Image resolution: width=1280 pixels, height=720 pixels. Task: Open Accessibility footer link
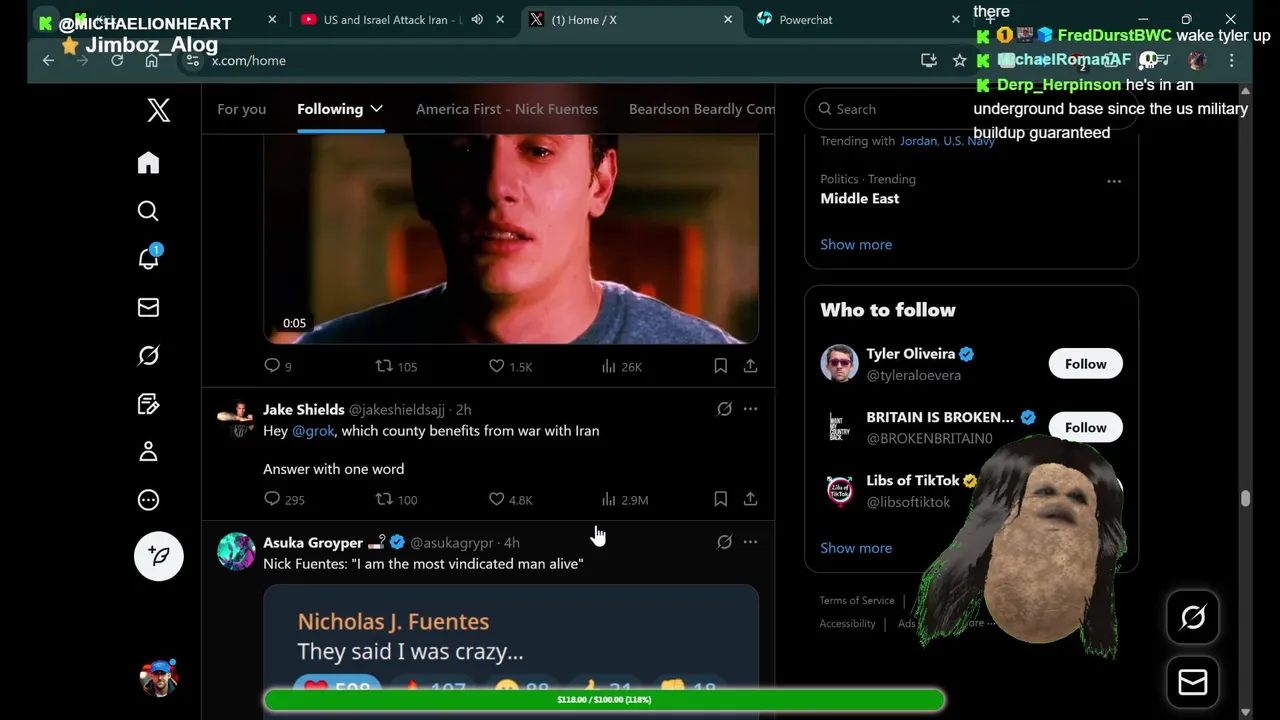(847, 623)
